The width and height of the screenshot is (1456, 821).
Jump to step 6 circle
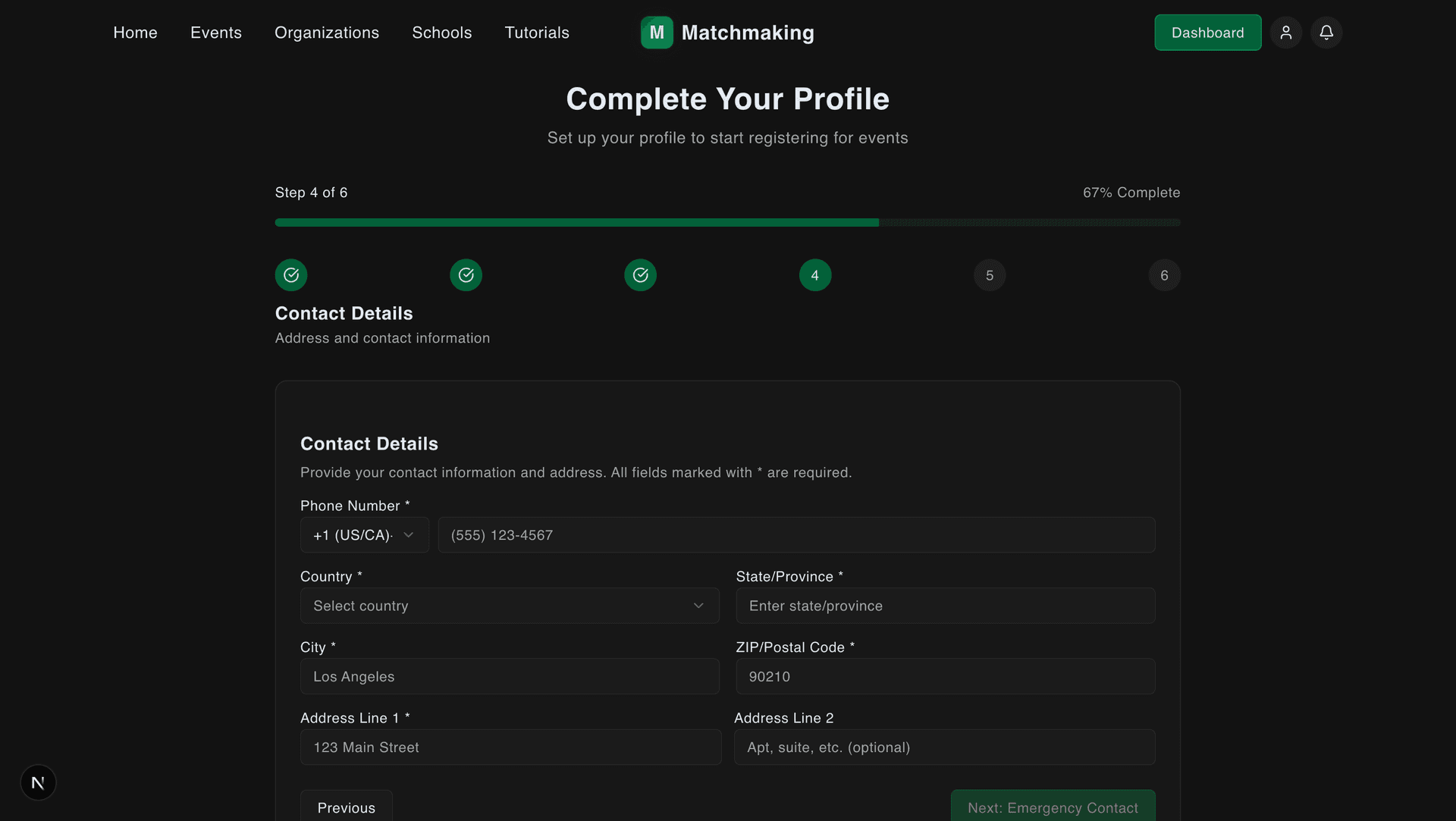(1164, 275)
